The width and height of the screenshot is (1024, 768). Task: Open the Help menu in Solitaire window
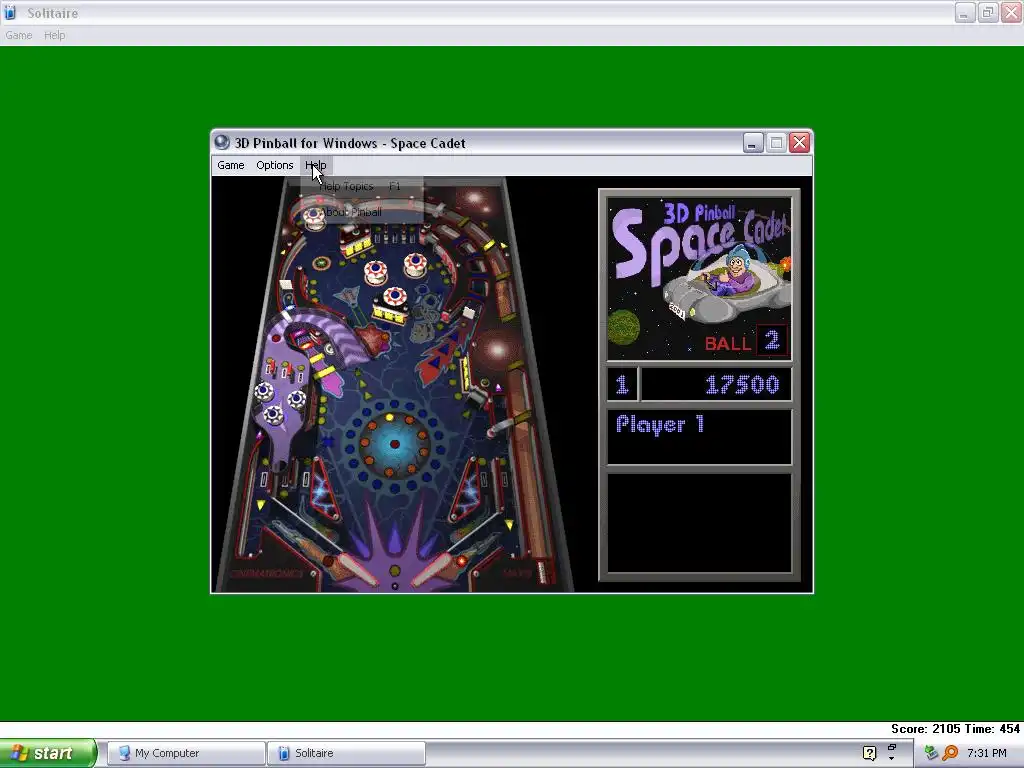click(54, 35)
